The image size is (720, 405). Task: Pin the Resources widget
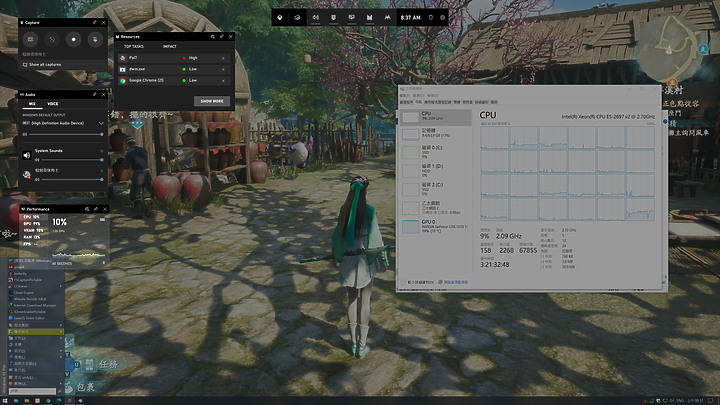point(222,37)
